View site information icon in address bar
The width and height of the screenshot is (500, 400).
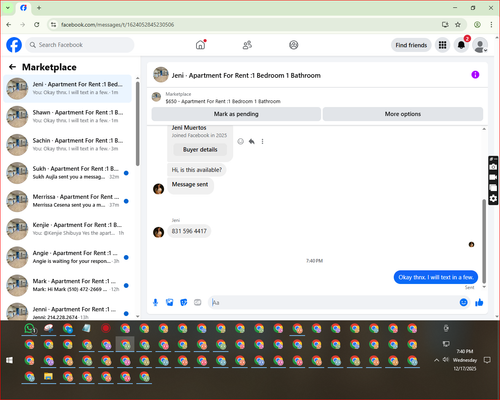53,25
